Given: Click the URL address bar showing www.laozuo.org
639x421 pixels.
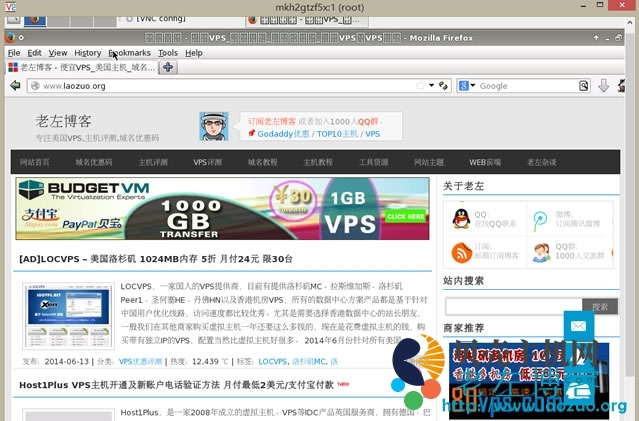Looking at the screenshot, I should 220,86.
